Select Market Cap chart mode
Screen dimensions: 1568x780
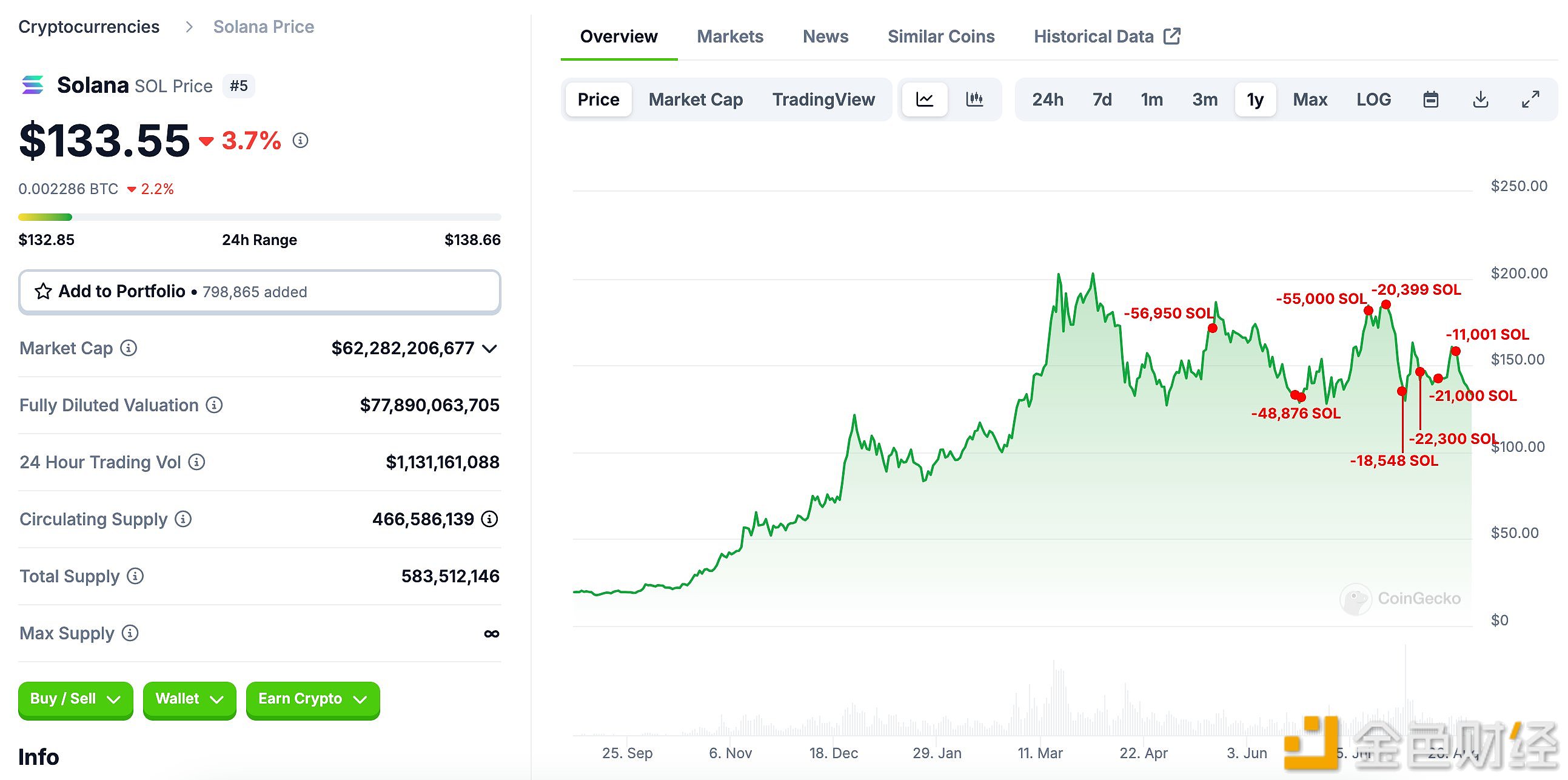pyautogui.click(x=695, y=99)
